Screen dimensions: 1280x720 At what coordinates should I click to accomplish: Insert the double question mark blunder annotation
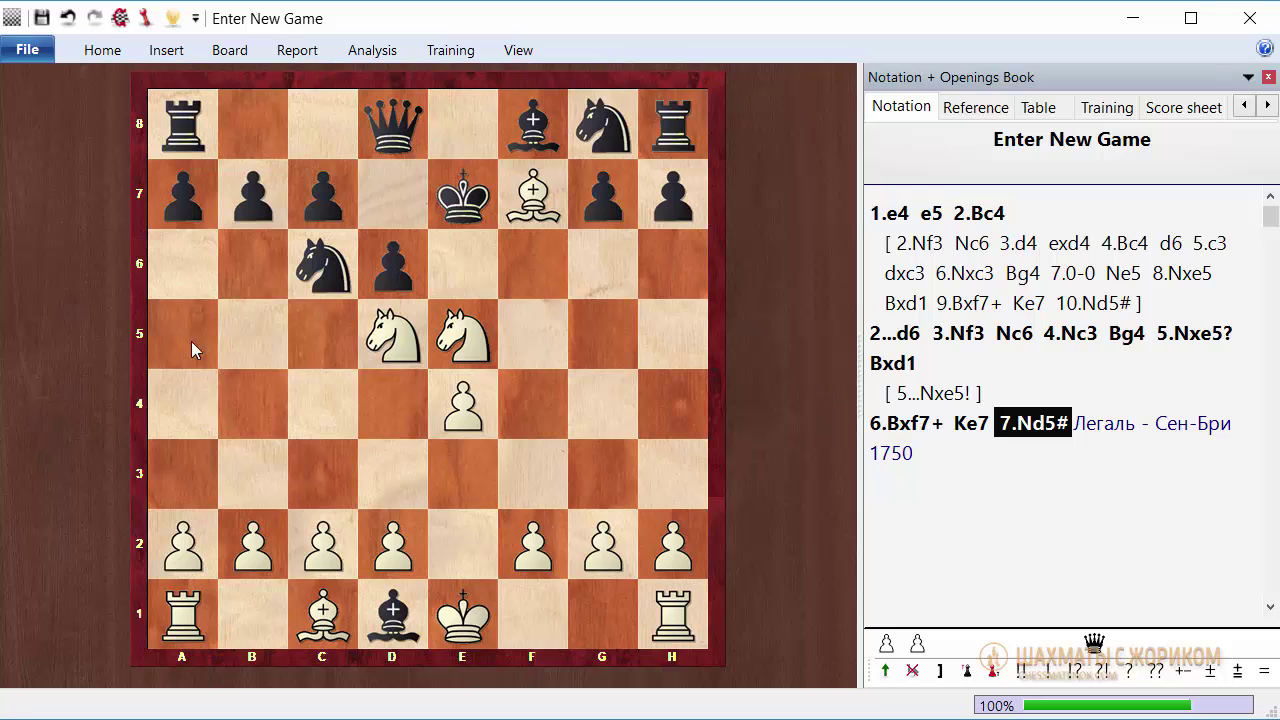(x=1155, y=671)
